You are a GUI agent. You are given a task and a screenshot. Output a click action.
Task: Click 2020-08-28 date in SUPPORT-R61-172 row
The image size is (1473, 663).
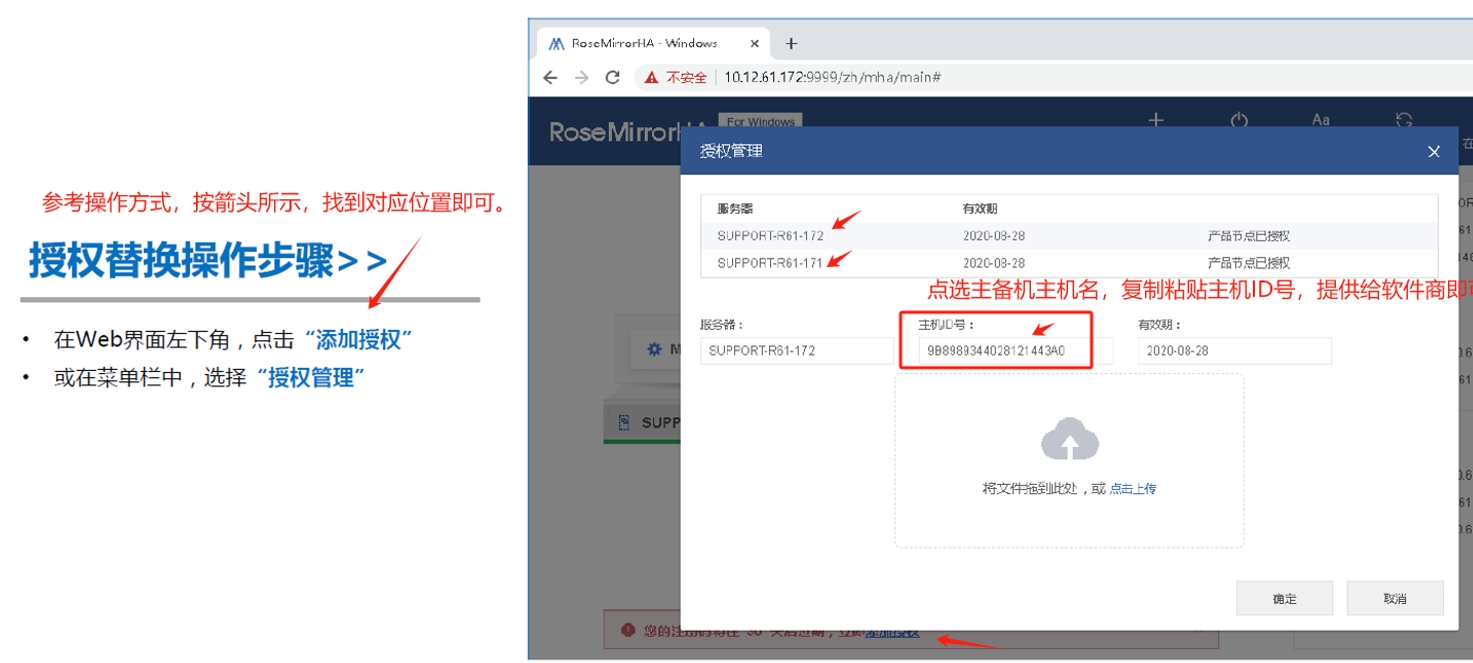(994, 236)
